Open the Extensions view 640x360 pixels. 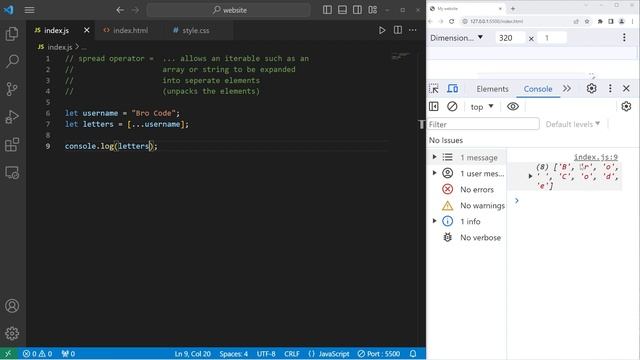[12, 144]
